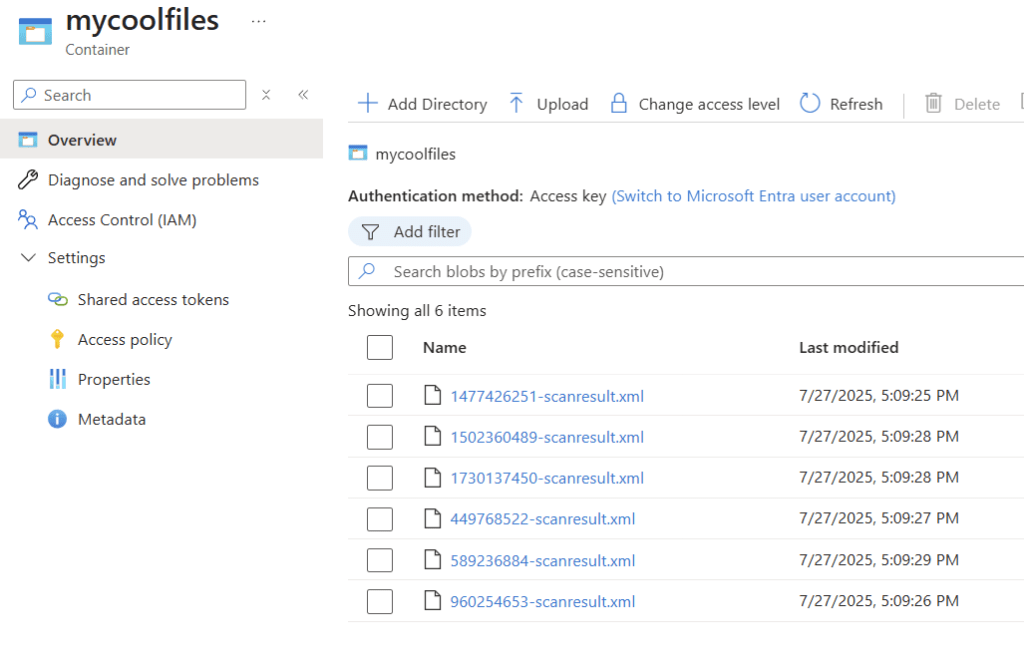Viewport: 1024px width, 660px height.
Task: Collapse the sidebar with double chevron
Action: pos(303,95)
